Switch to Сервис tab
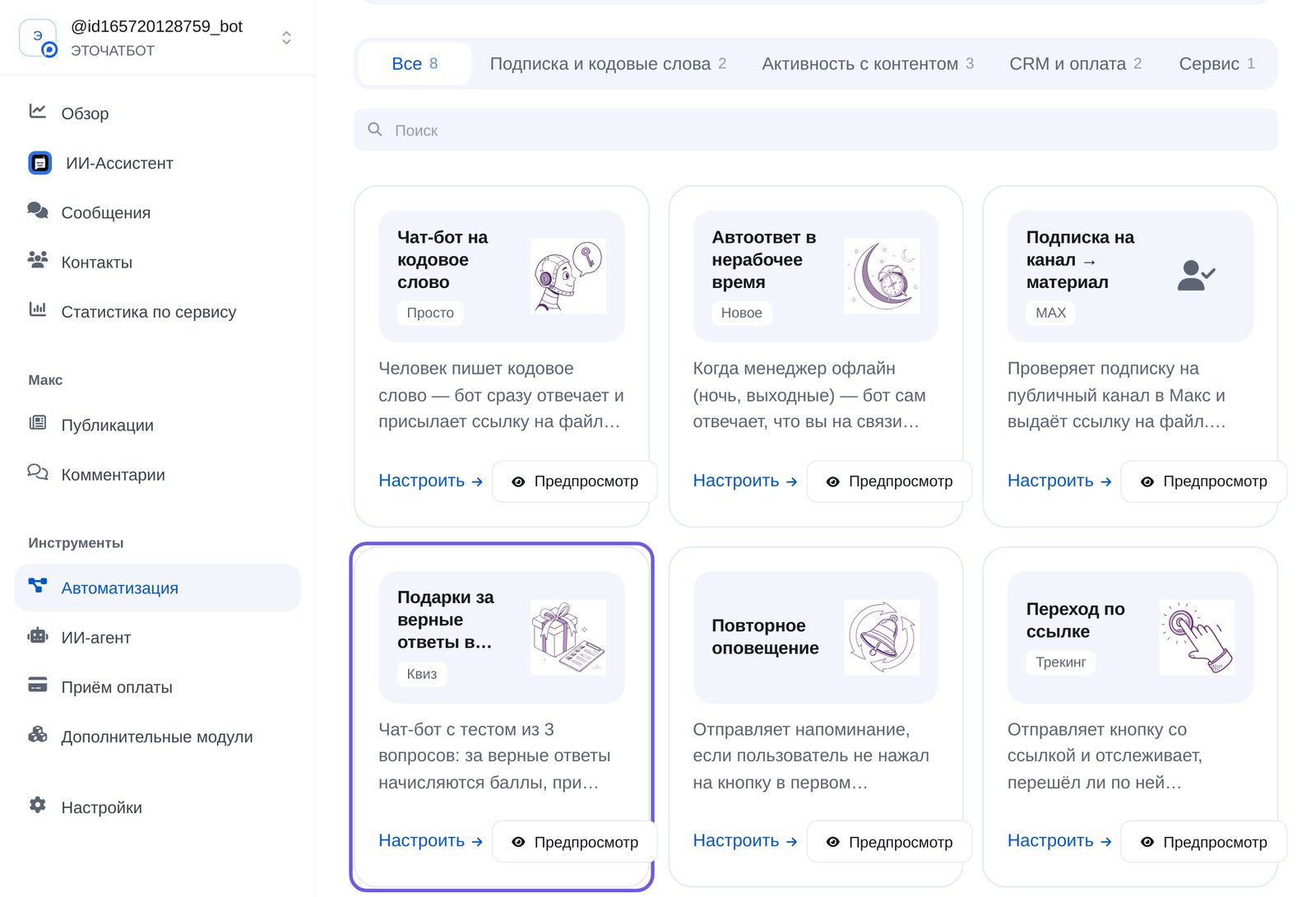Screen dimensions: 1316x897 (x=1216, y=63)
